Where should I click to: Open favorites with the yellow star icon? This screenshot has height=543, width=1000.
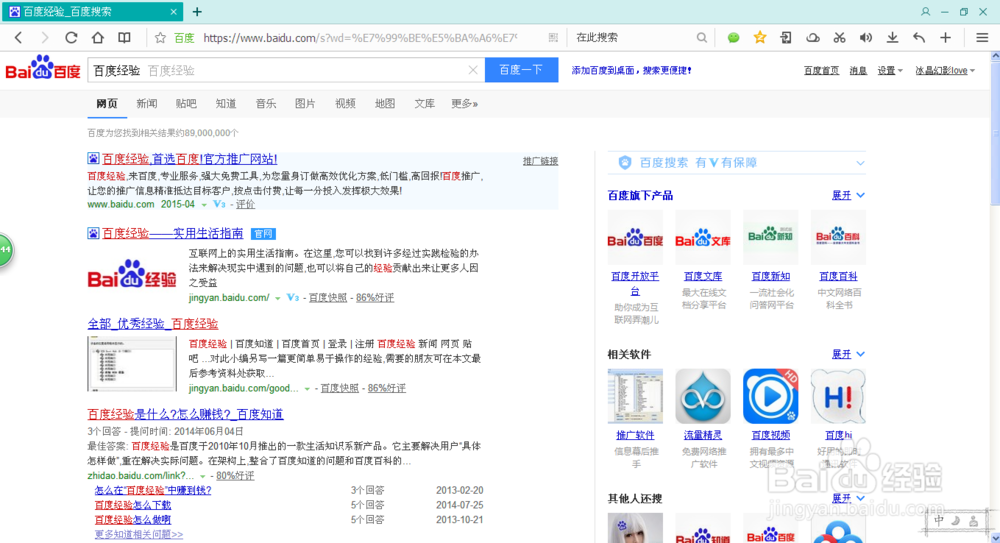click(760, 38)
